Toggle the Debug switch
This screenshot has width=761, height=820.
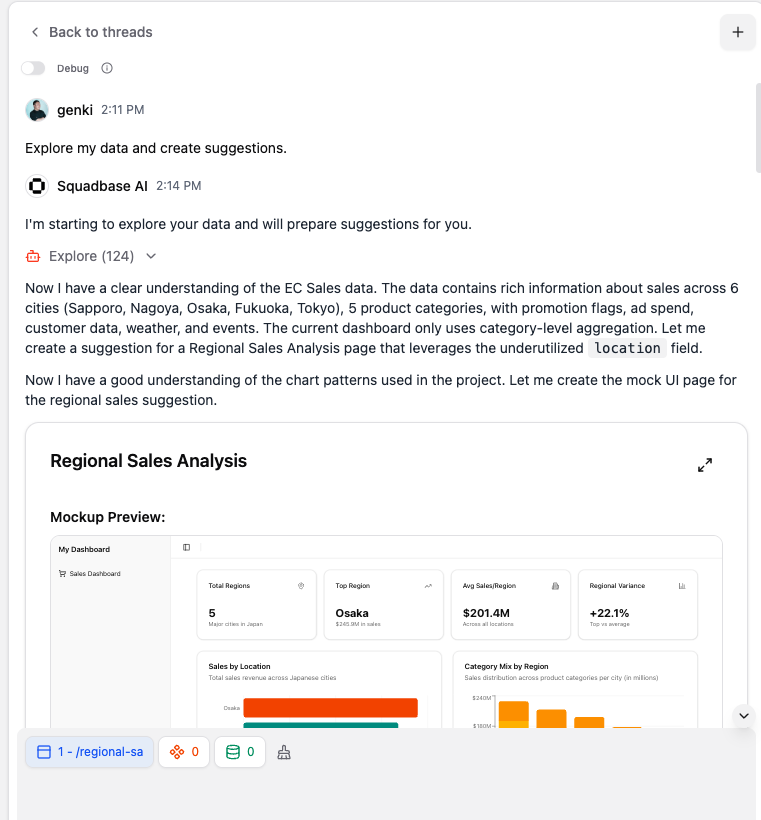pyautogui.click(x=33, y=69)
